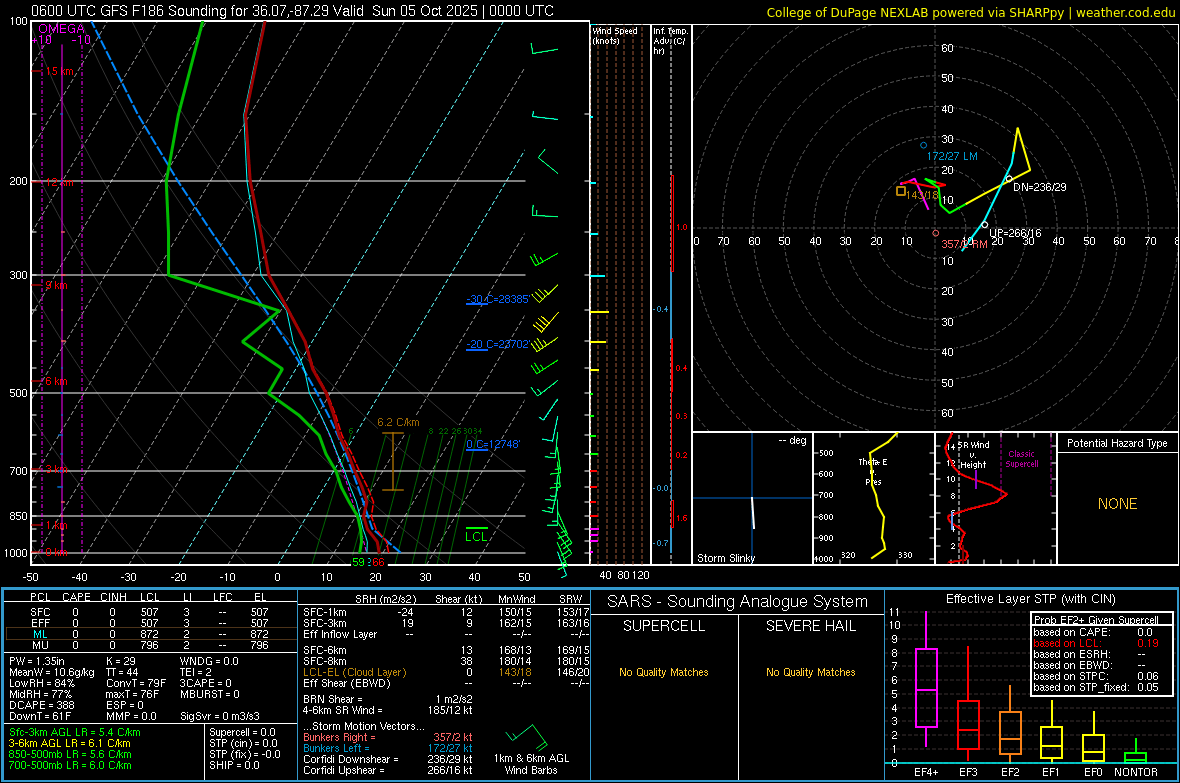This screenshot has height=783, width=1180.
Task: Select the highlighted ML parcel row
Action: coord(150,634)
